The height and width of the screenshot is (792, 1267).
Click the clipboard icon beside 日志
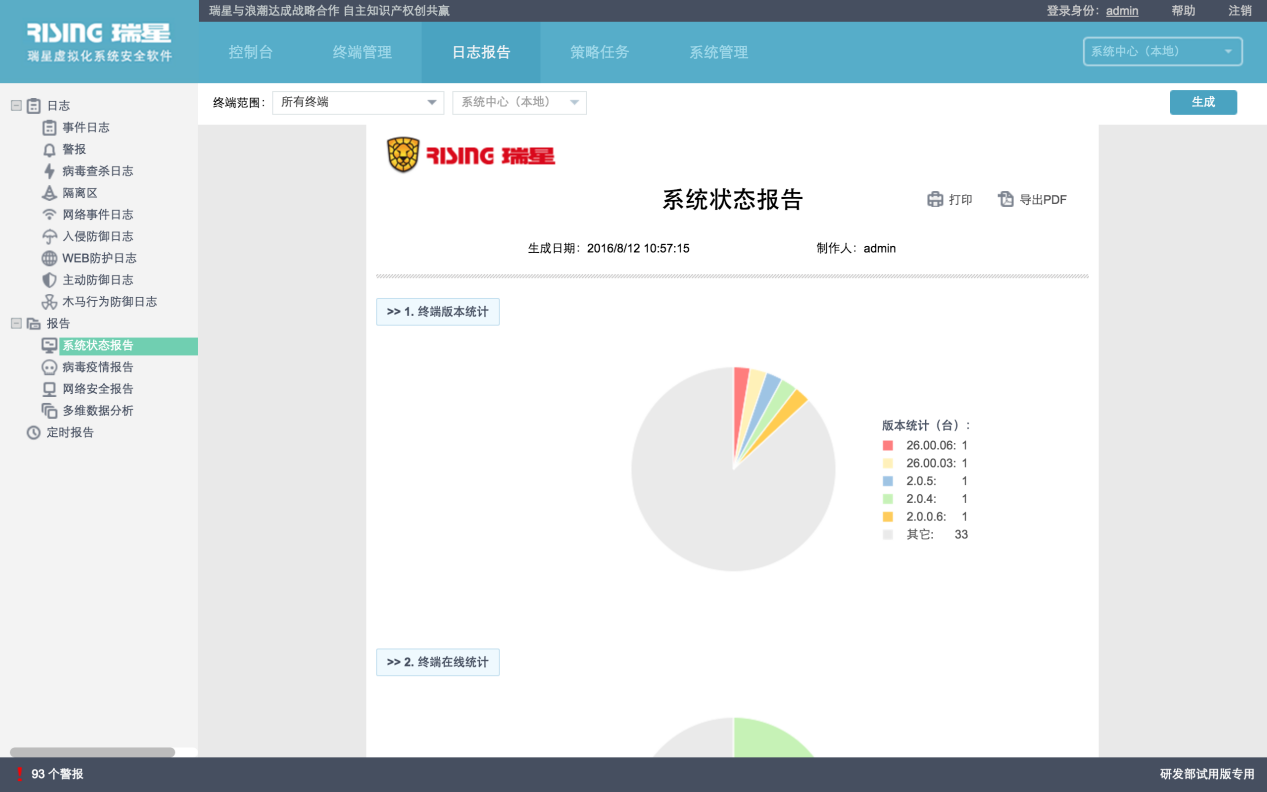click(x=33, y=105)
